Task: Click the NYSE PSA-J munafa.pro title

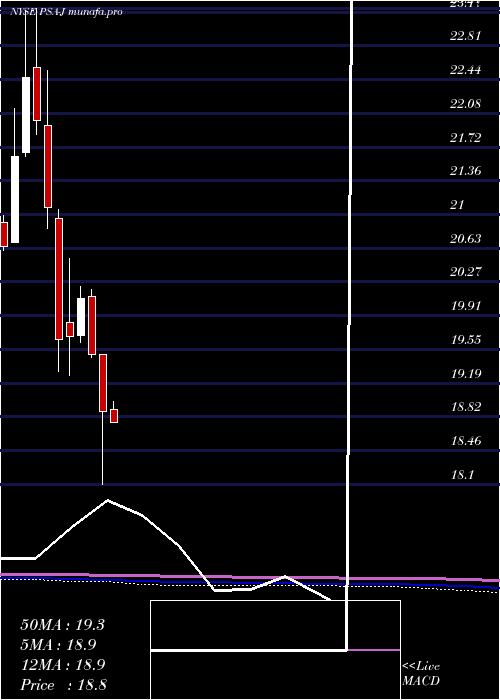Action: [x=67, y=12]
